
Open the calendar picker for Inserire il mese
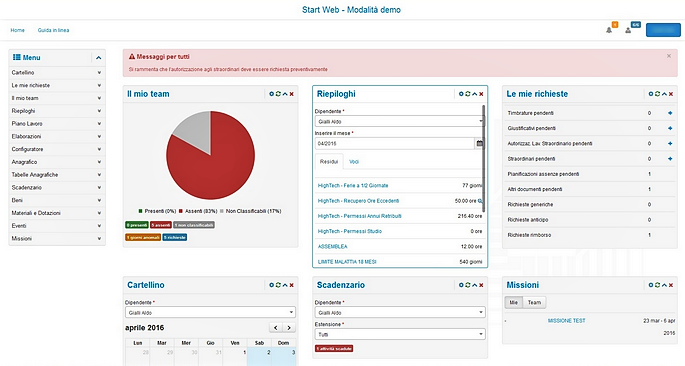coord(479,143)
